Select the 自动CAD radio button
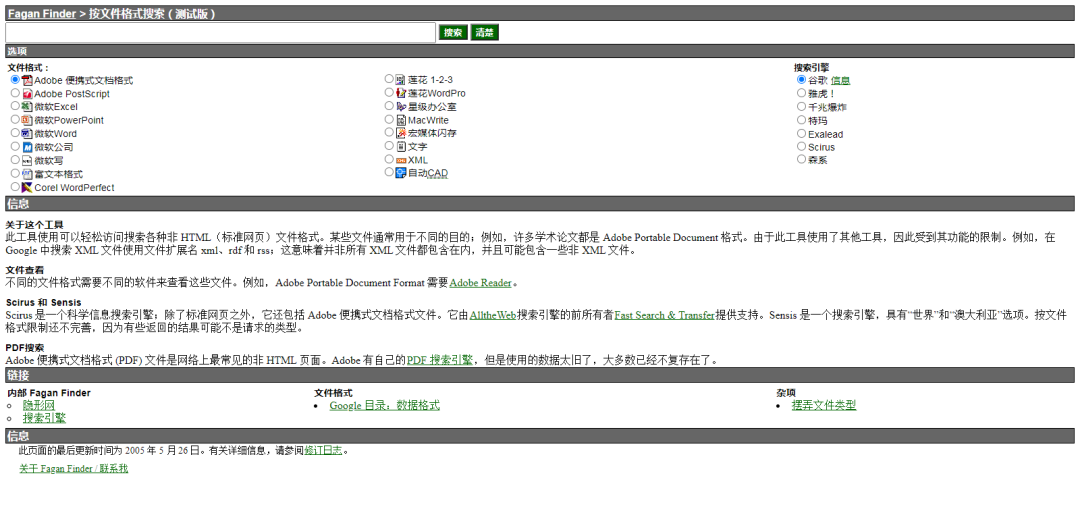Viewport: 1080px width, 511px height. click(389, 172)
